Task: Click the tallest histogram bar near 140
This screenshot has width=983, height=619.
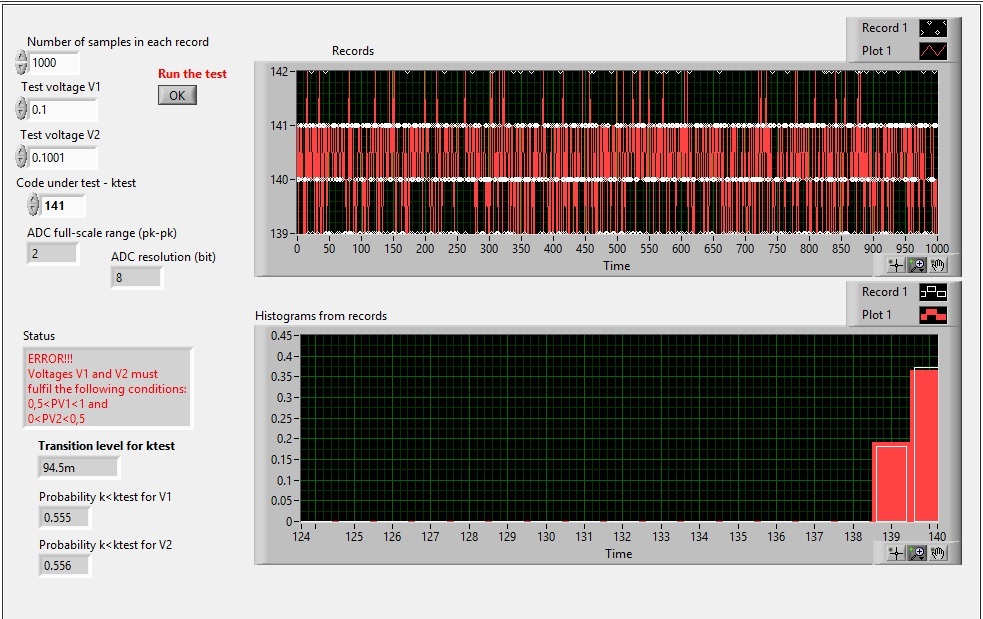Action: click(x=926, y=445)
